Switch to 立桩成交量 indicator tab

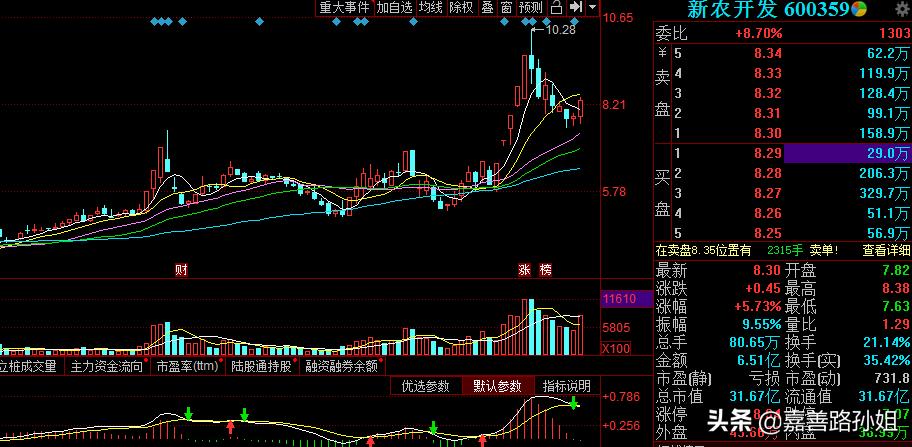[28, 367]
